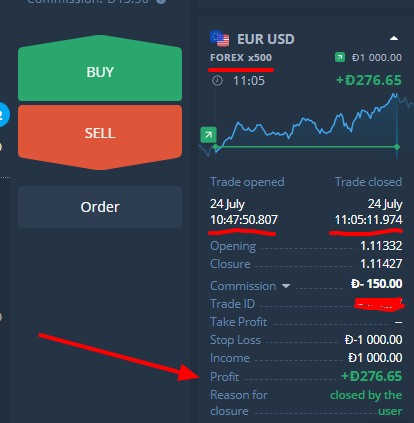The height and width of the screenshot is (423, 414).
Task: Select the trade open point on chart
Action: pyautogui.click(x=216, y=147)
